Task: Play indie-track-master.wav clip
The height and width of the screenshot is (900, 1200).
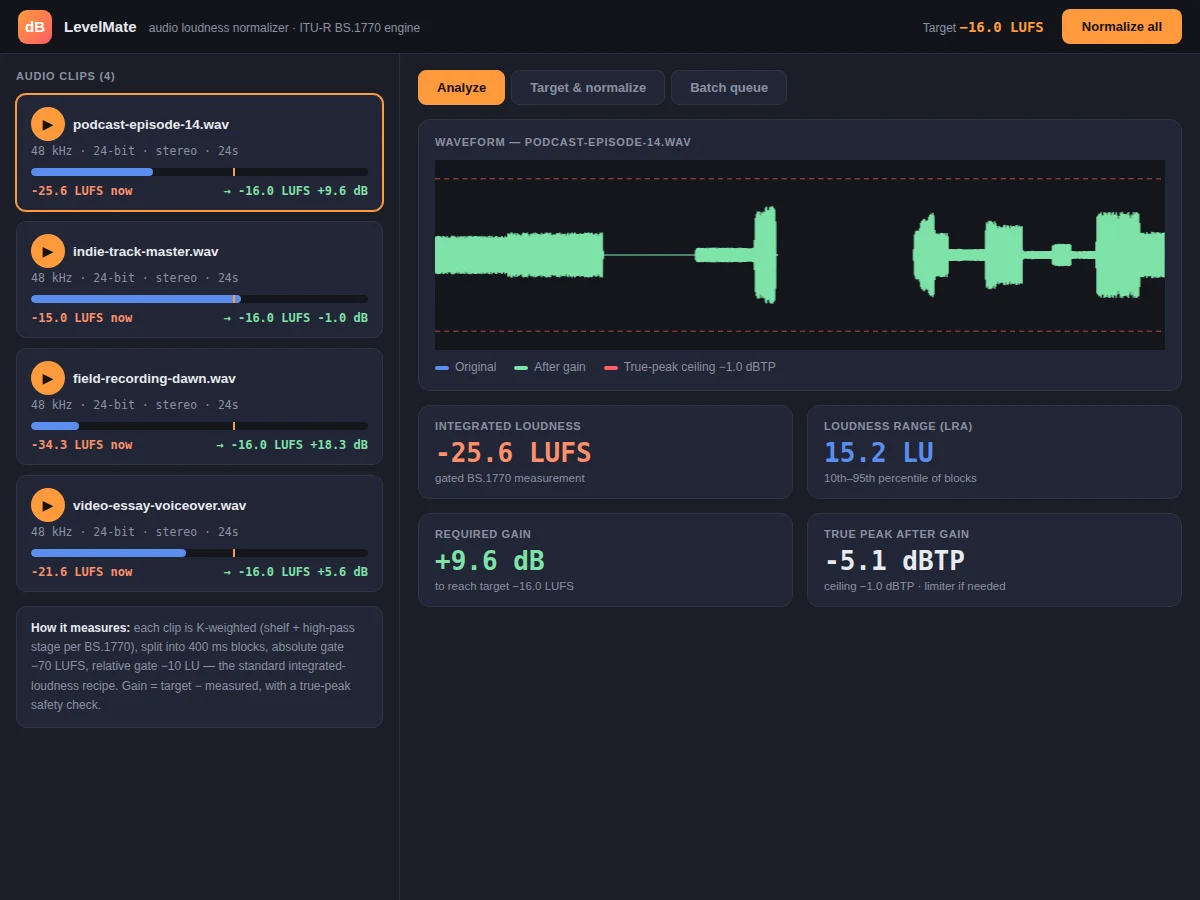Action: (48, 251)
